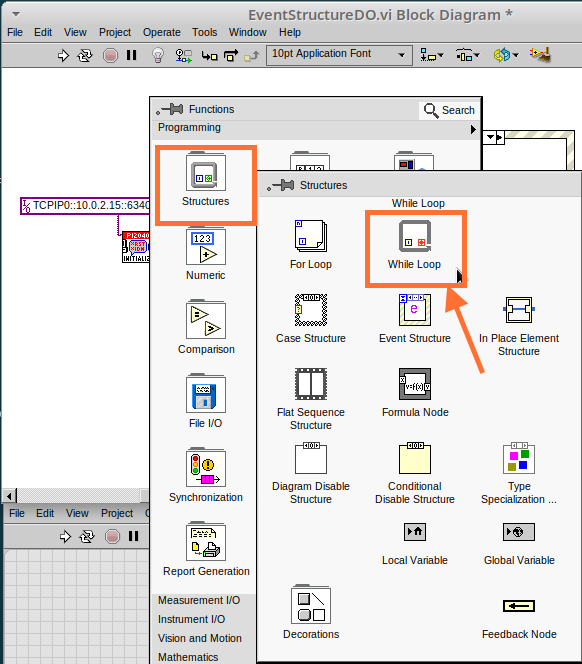
Task: Click the Clean Up Diagram icon
Action: (540, 55)
